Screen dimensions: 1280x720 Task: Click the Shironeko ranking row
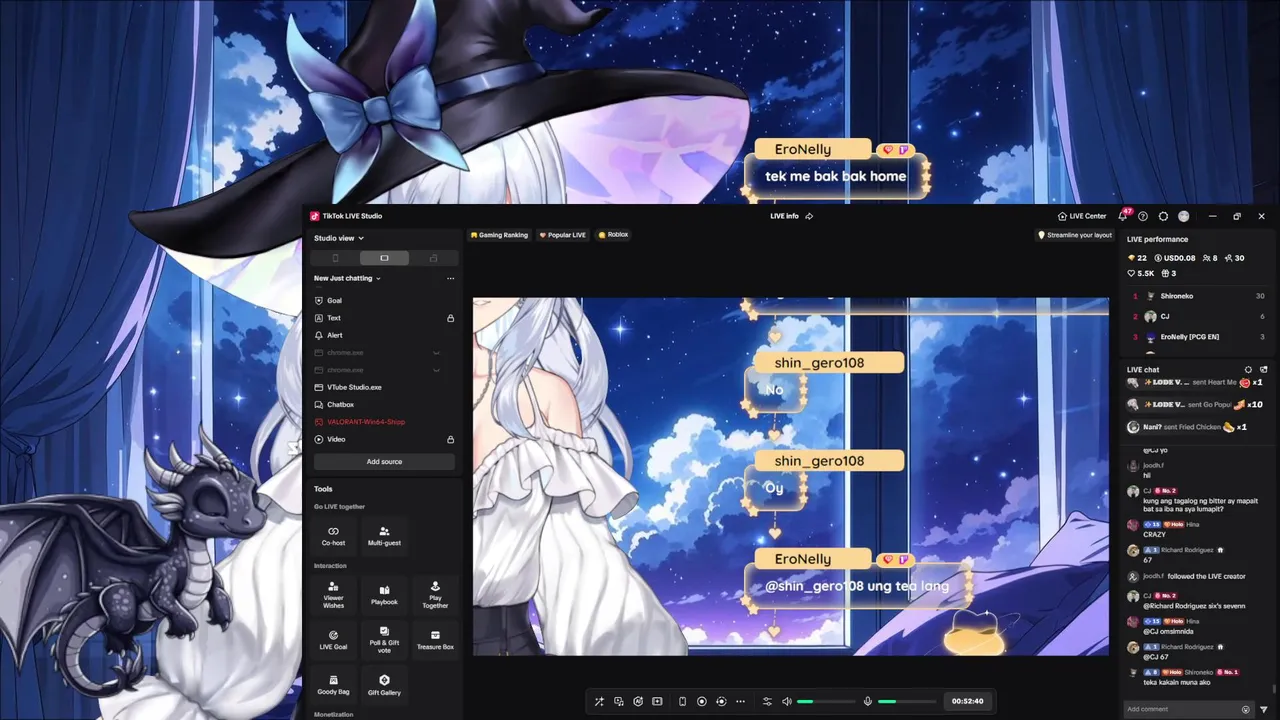[x=1199, y=296]
